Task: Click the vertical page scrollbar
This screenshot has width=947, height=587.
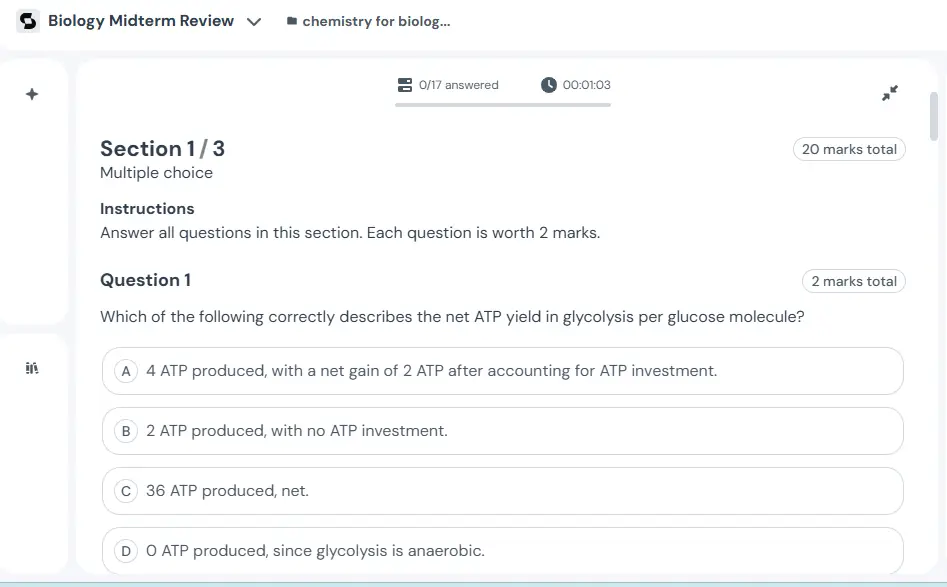Action: pos(935,116)
